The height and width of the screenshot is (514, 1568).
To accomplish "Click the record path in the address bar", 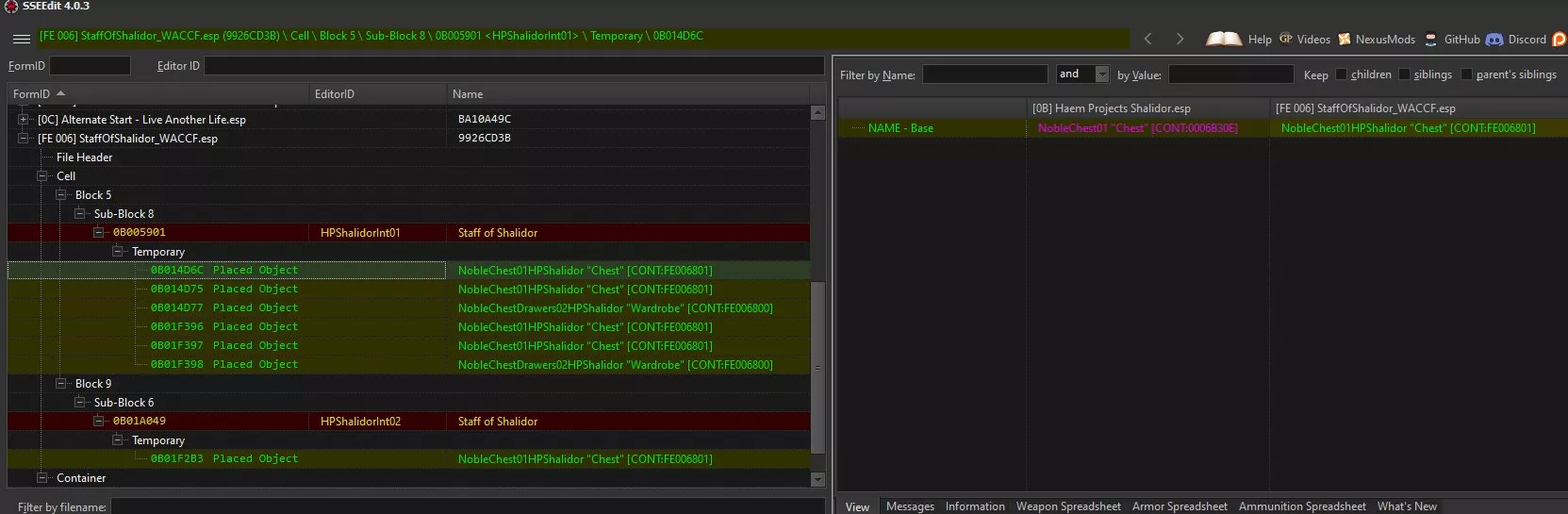I will (x=371, y=36).
